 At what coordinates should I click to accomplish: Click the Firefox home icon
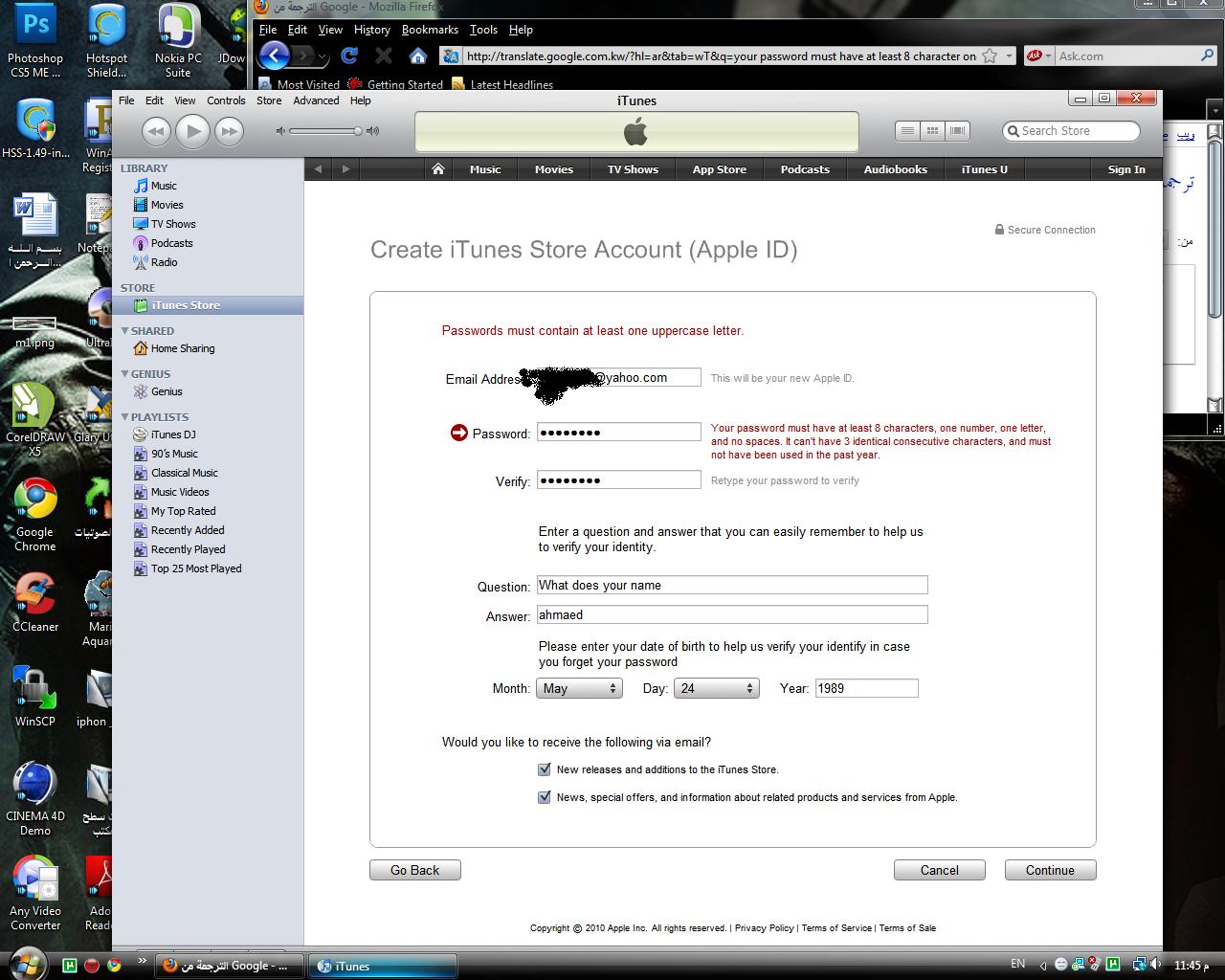417,56
